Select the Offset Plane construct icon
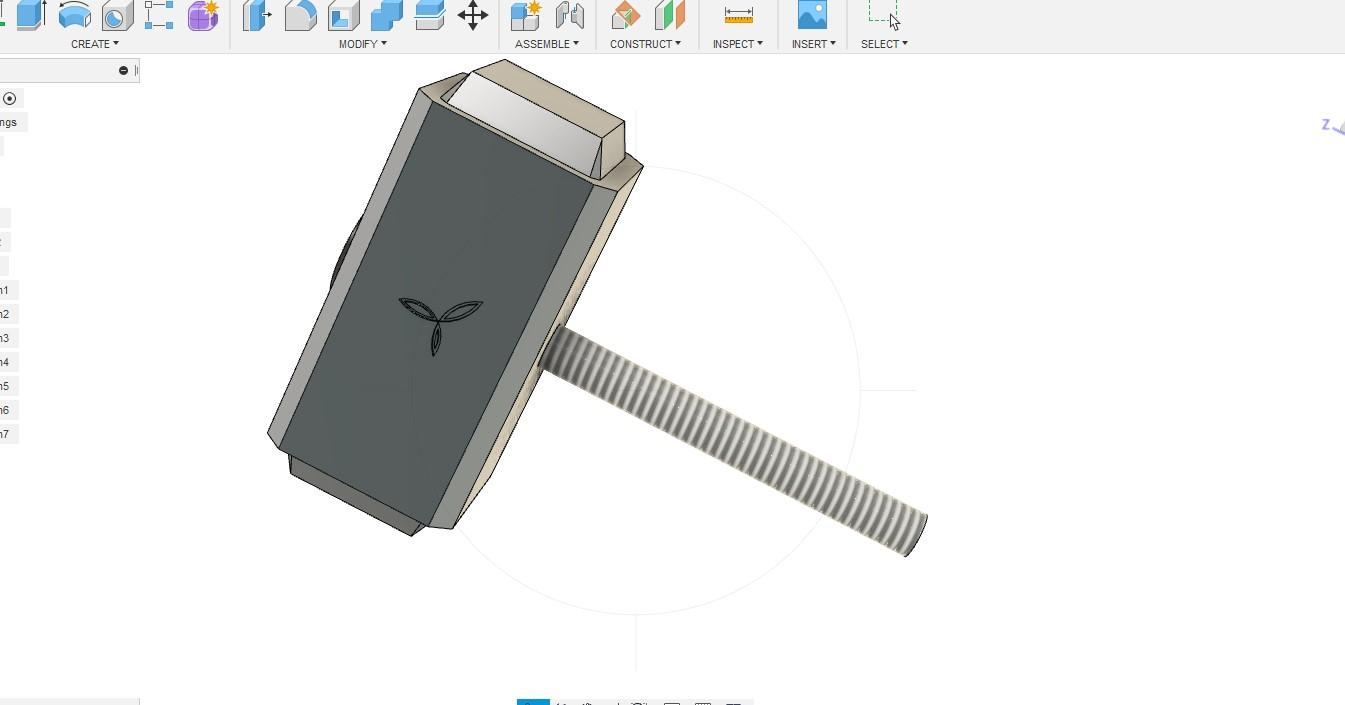Viewport: 1345px width, 705px height. pyautogui.click(x=626, y=15)
